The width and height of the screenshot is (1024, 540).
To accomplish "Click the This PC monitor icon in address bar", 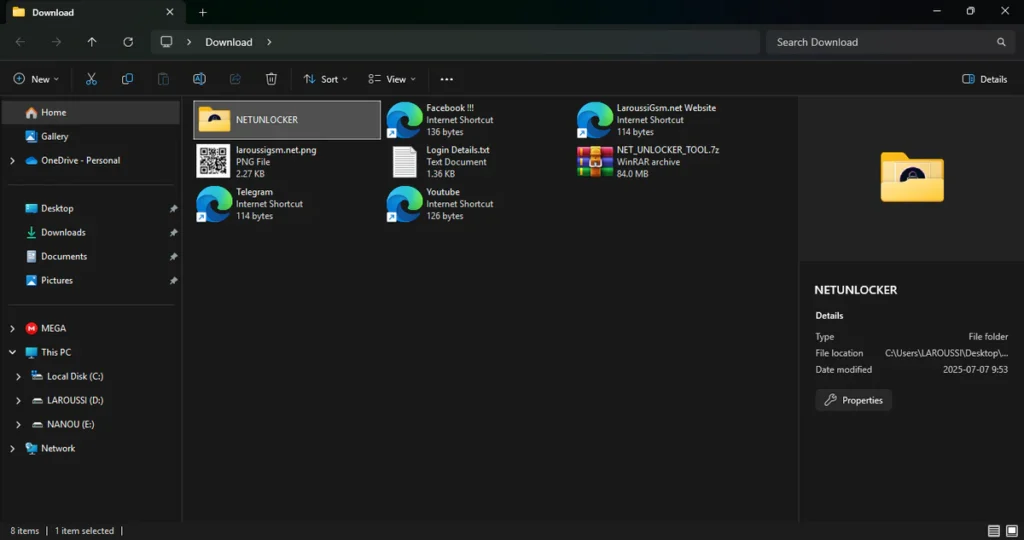I will click(x=167, y=42).
